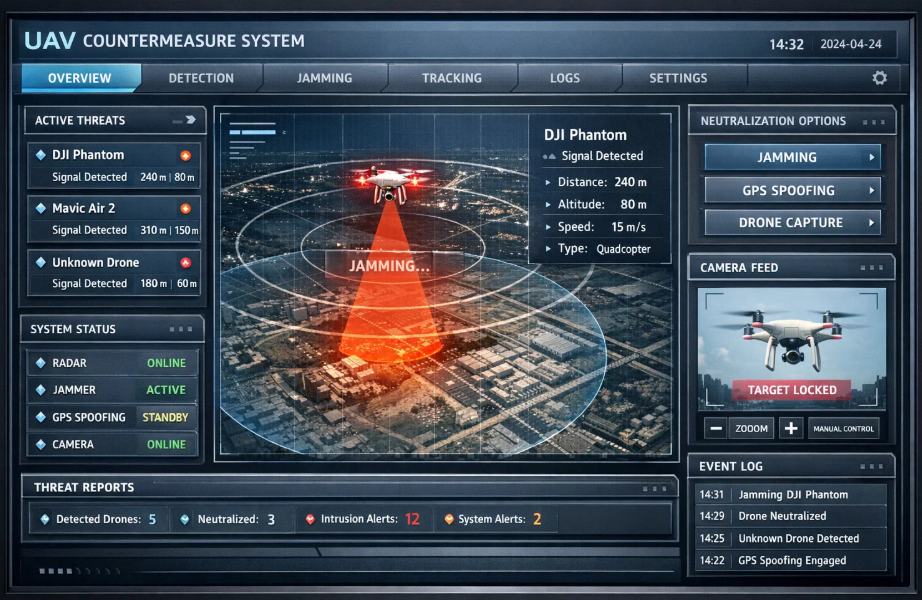The height and width of the screenshot is (600, 922).
Task: Click the DJI Phantom orange alert indicator
Action: 185,156
